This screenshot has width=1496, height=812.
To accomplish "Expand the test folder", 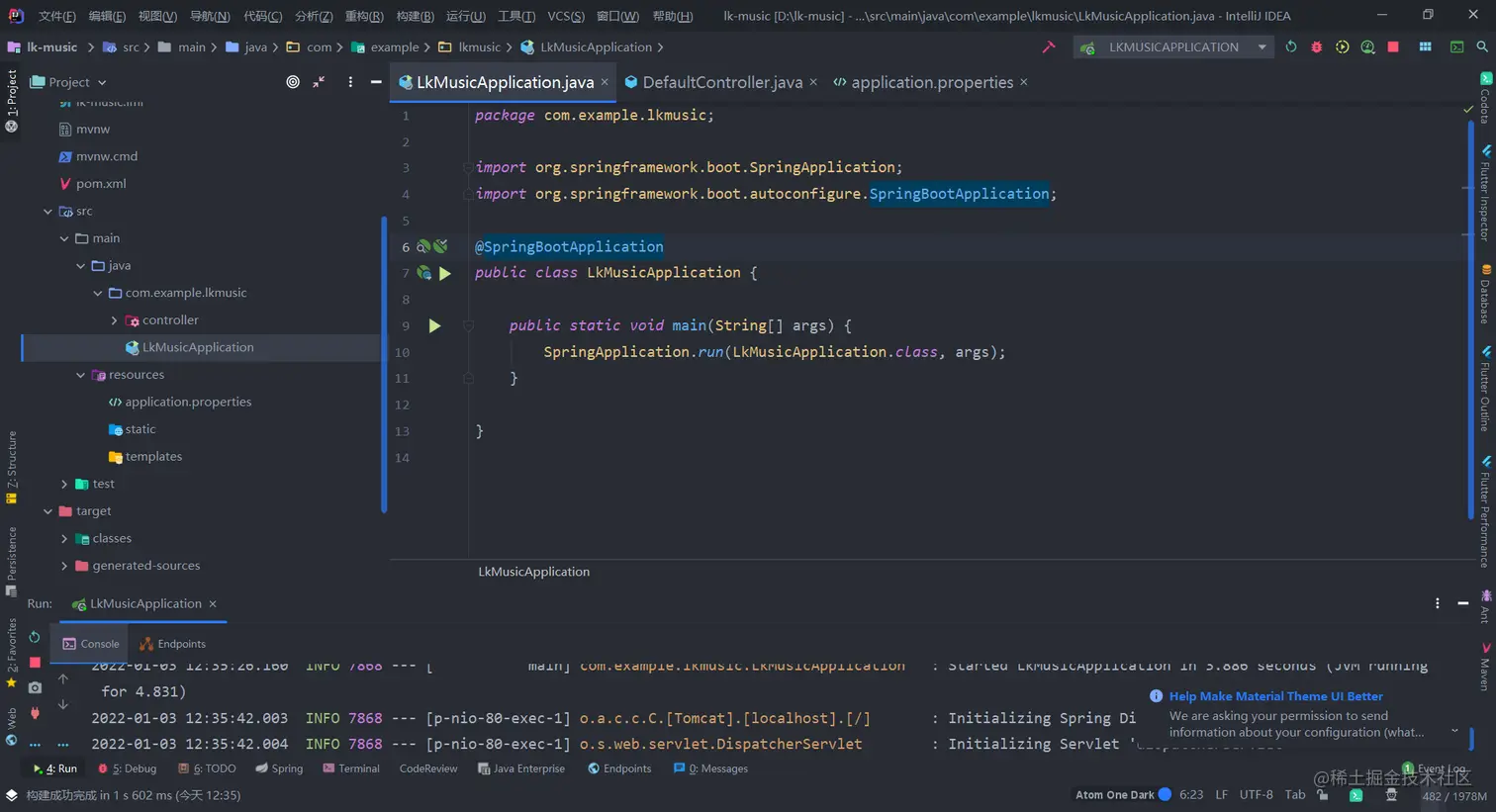I will [x=64, y=484].
